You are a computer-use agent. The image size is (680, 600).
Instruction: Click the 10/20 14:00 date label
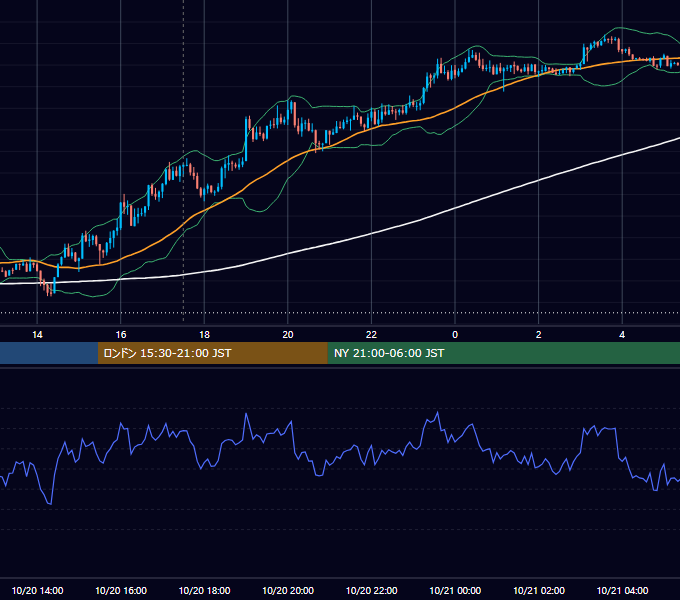coord(37,590)
